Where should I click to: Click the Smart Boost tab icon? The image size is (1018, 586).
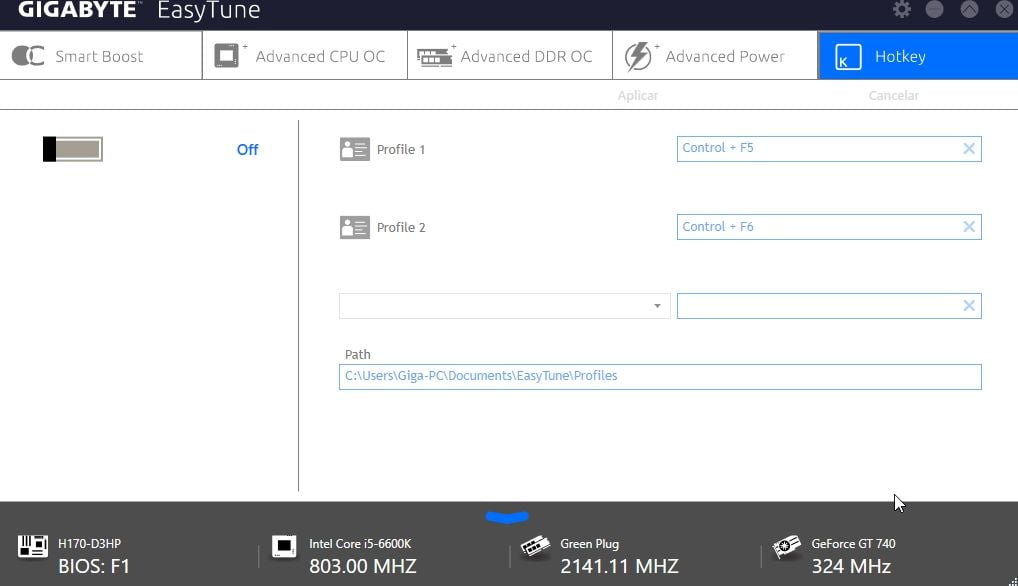[x=28, y=56]
